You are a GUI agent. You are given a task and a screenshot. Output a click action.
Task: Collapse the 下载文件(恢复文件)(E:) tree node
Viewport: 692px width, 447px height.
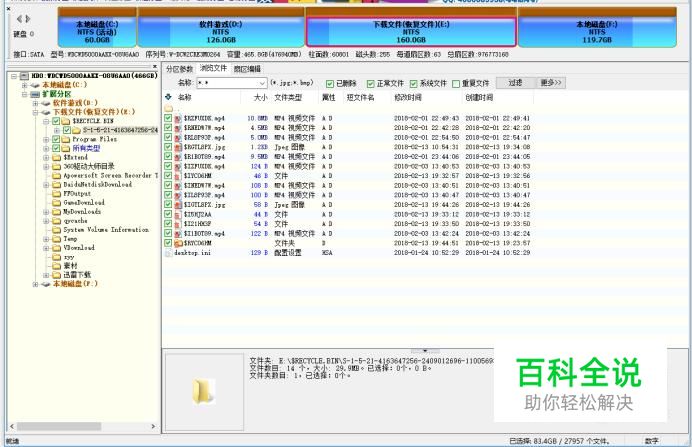35,112
